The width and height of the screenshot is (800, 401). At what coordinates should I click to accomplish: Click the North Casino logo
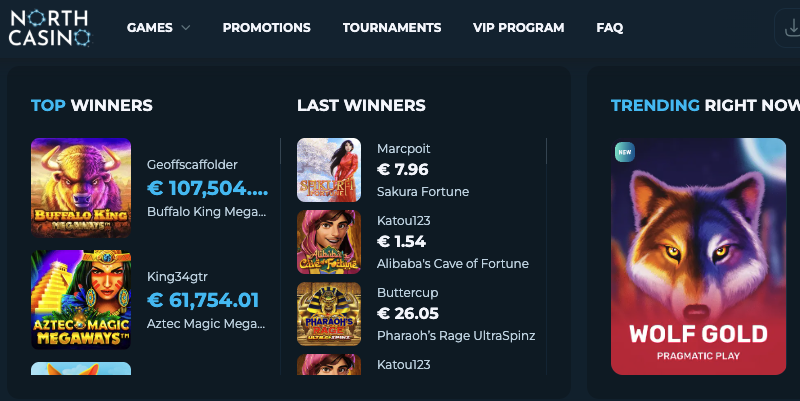coord(50,27)
